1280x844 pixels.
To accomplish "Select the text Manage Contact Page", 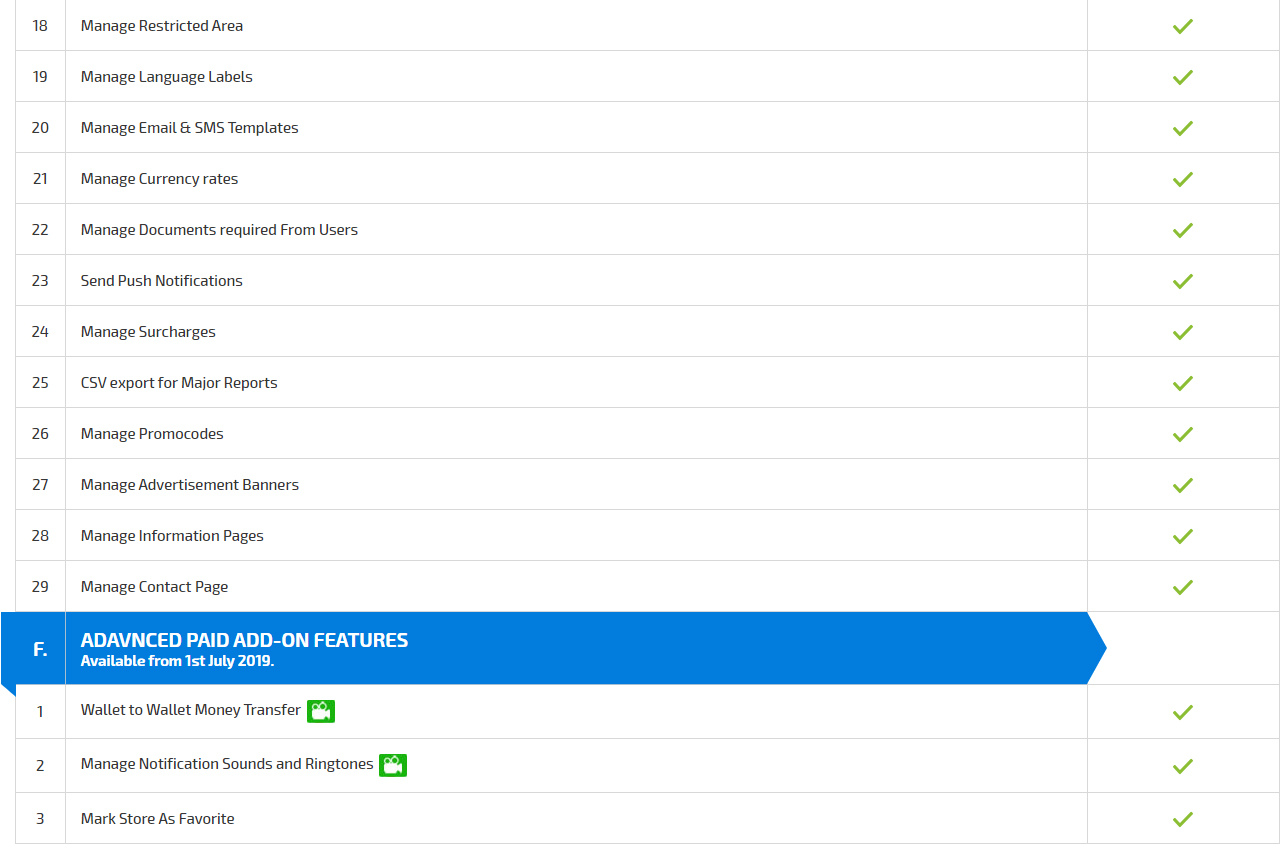I will click(x=155, y=587).
